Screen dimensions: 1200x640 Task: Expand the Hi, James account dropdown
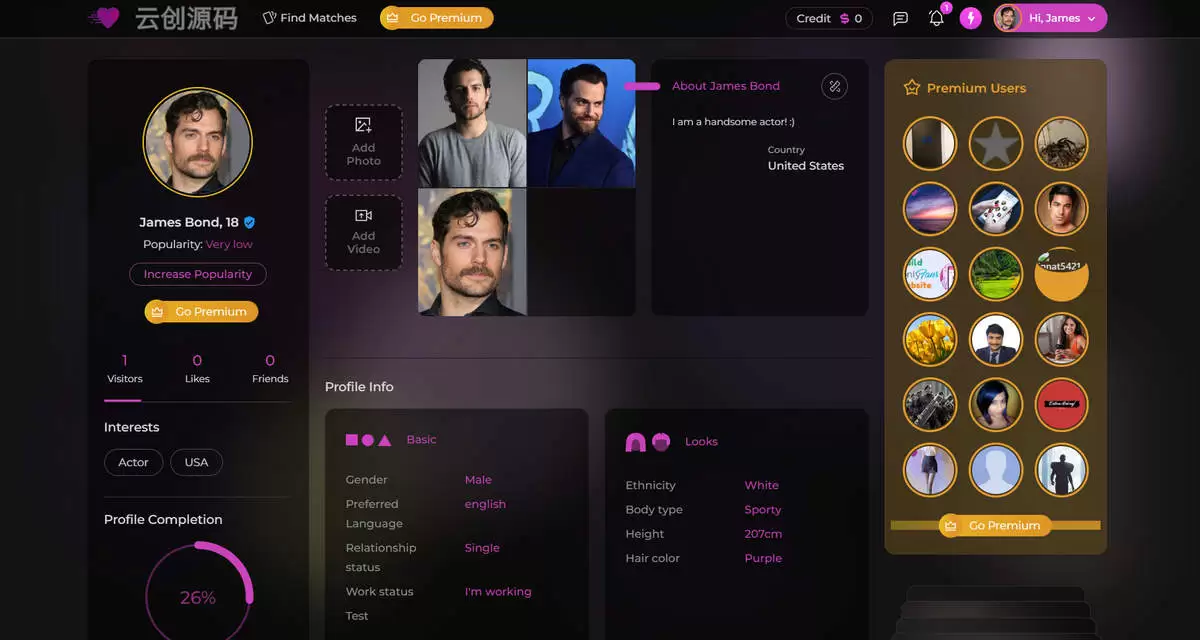(1050, 18)
